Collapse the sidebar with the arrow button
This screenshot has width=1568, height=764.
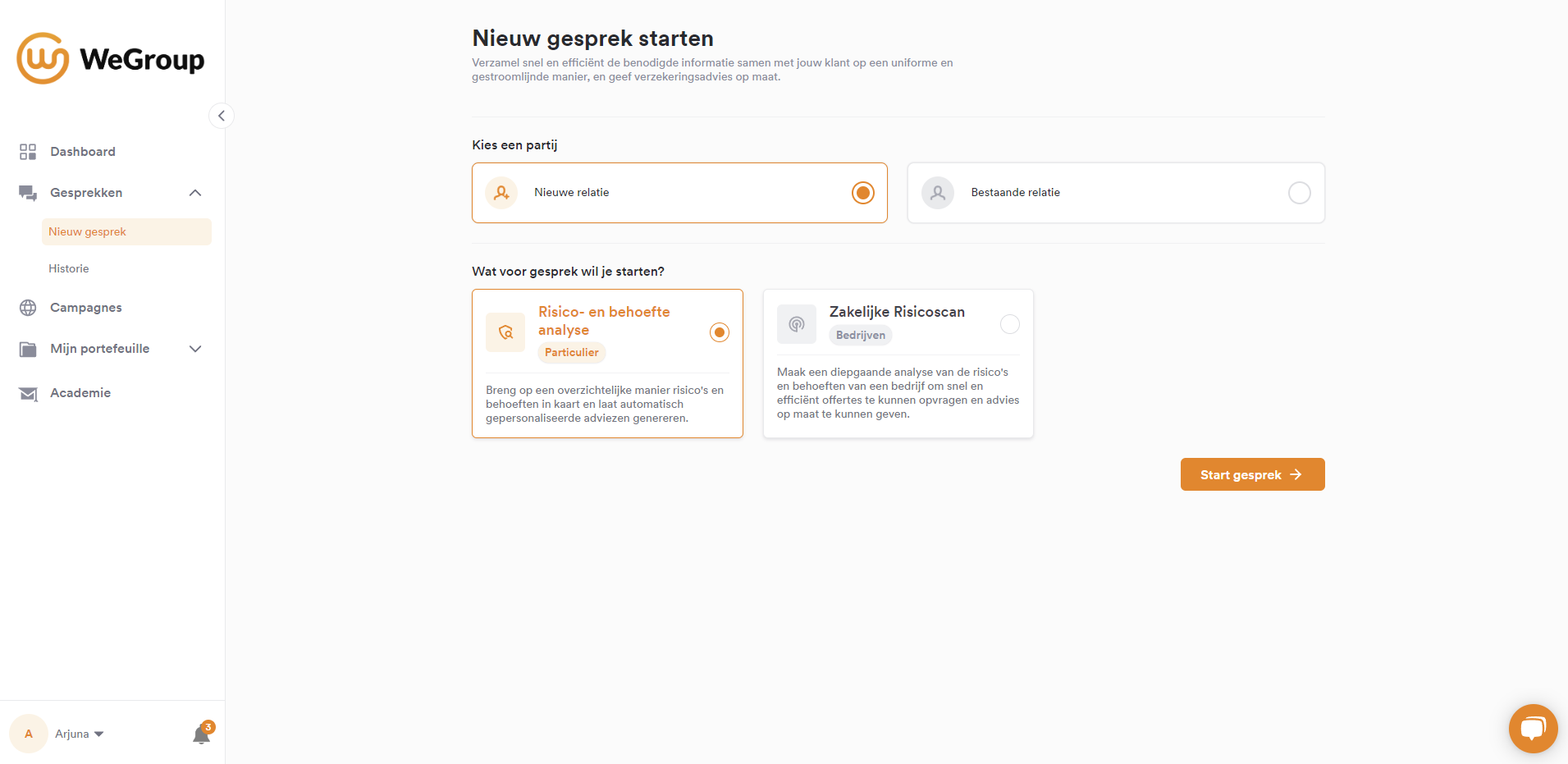222,116
